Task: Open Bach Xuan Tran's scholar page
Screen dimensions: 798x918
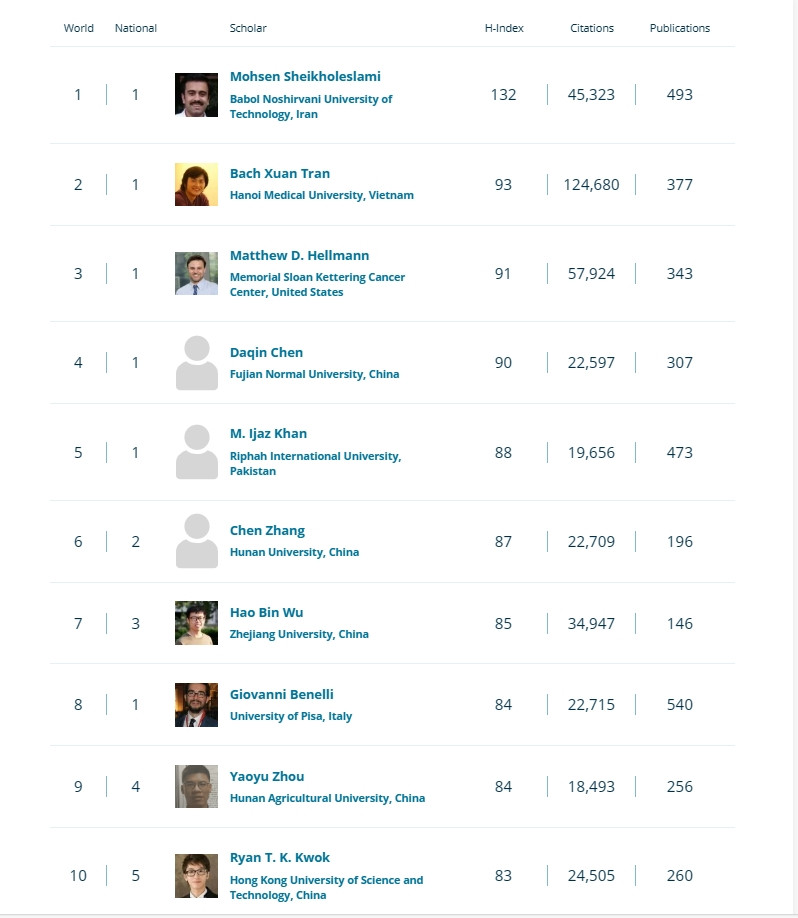Action: (280, 174)
